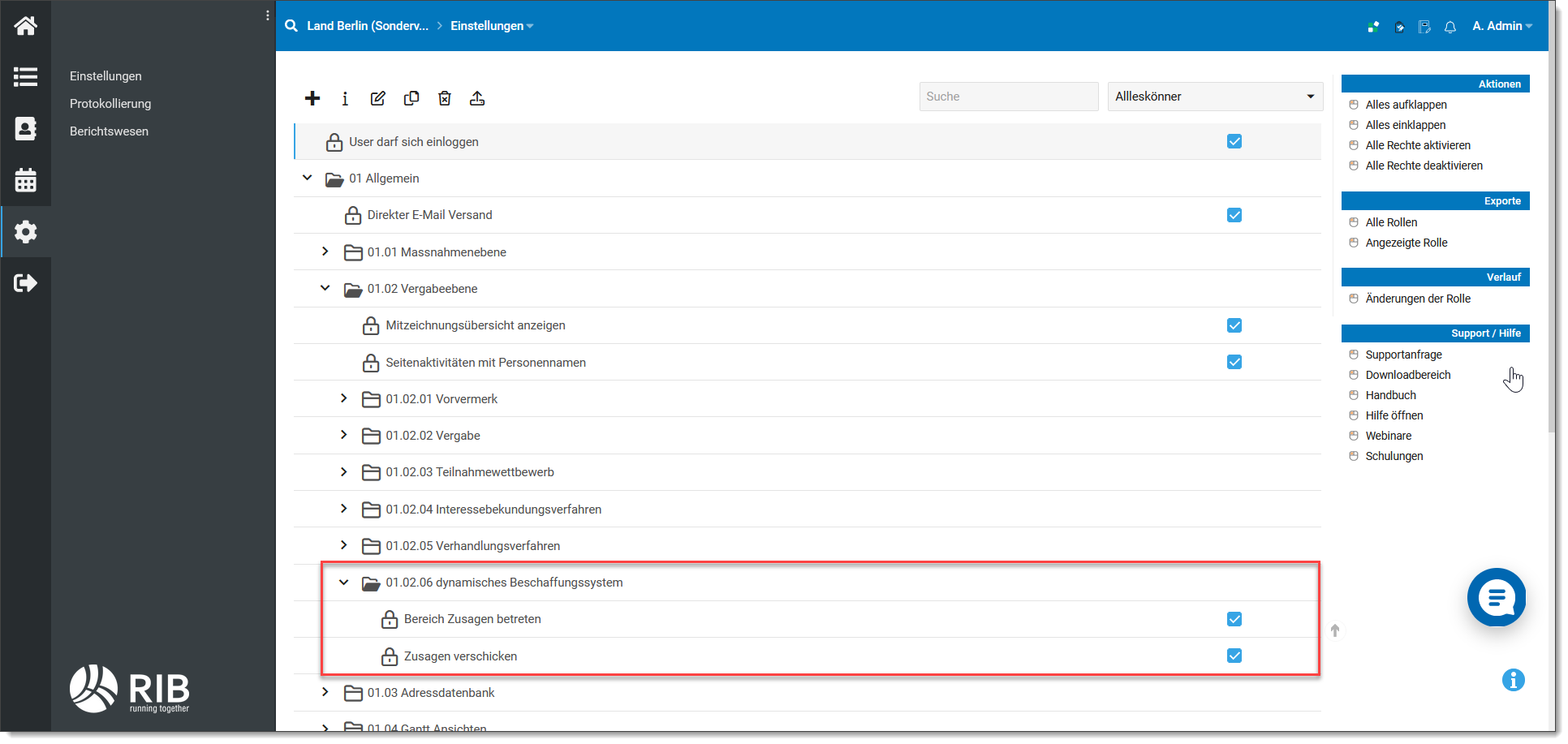The width and height of the screenshot is (1568, 744).
Task: Open the 'Alleskönner' role dropdown
Action: click(1215, 97)
